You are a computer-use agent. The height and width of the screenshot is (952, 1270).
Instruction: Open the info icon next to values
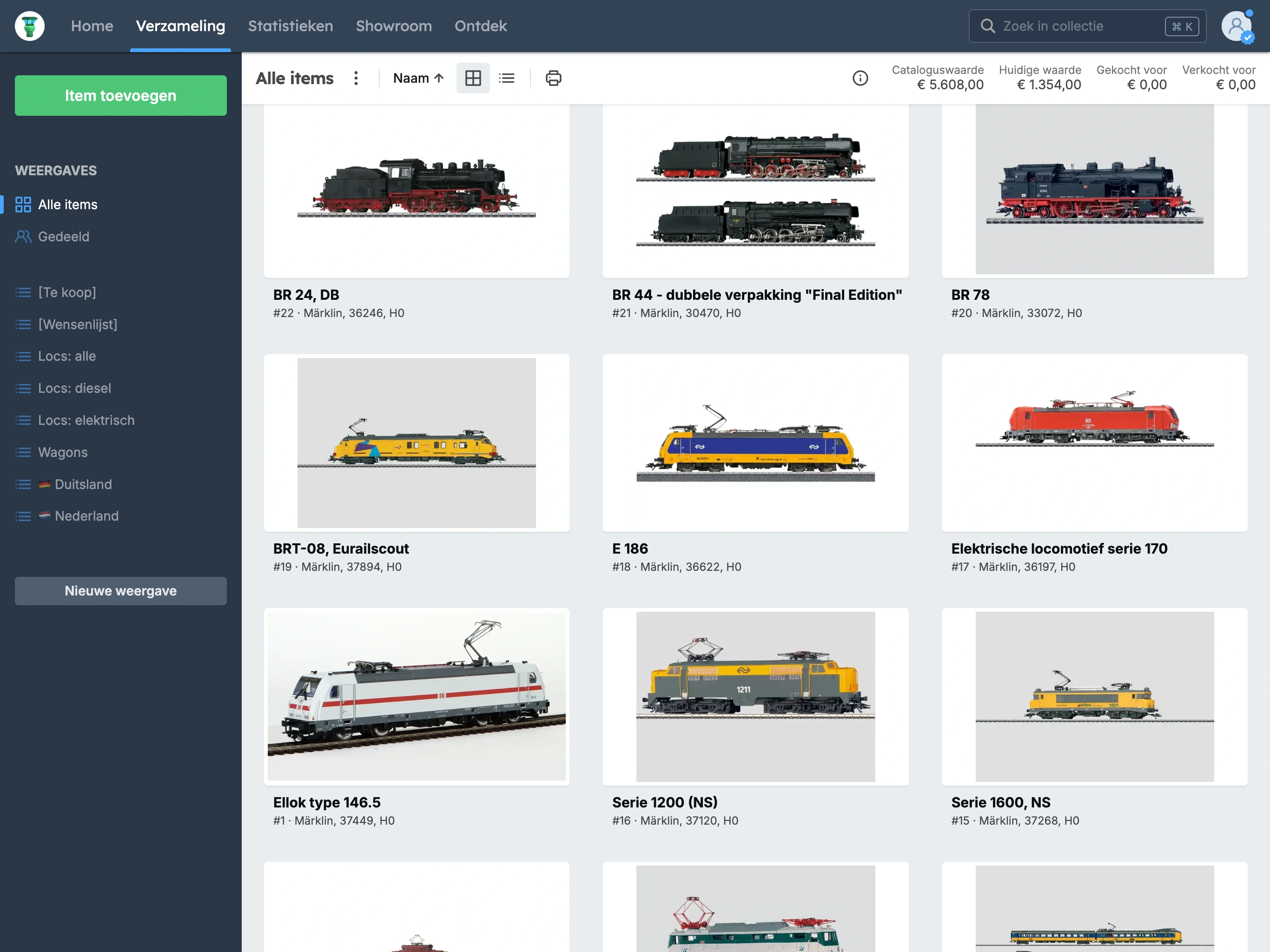860,78
